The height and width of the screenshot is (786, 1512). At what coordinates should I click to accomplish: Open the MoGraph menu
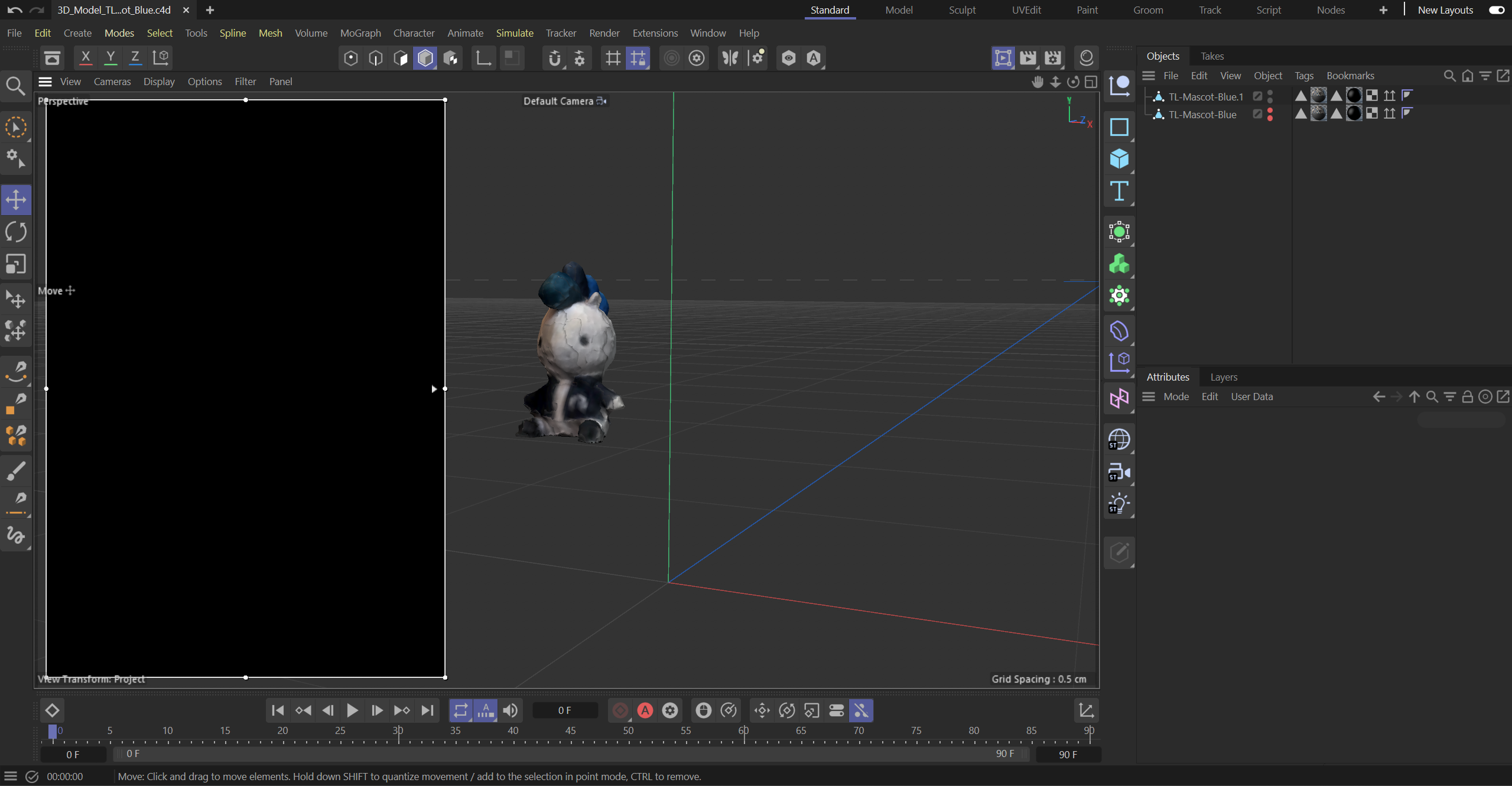tap(360, 33)
